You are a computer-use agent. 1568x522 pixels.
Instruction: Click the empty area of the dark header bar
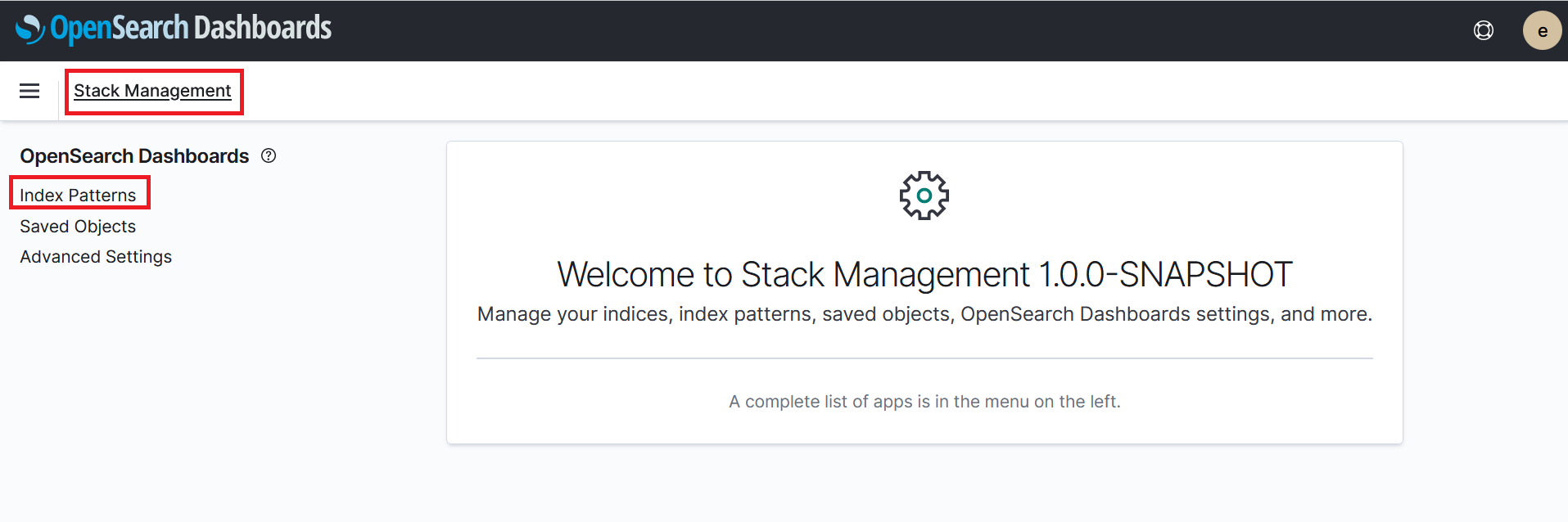[901, 30]
